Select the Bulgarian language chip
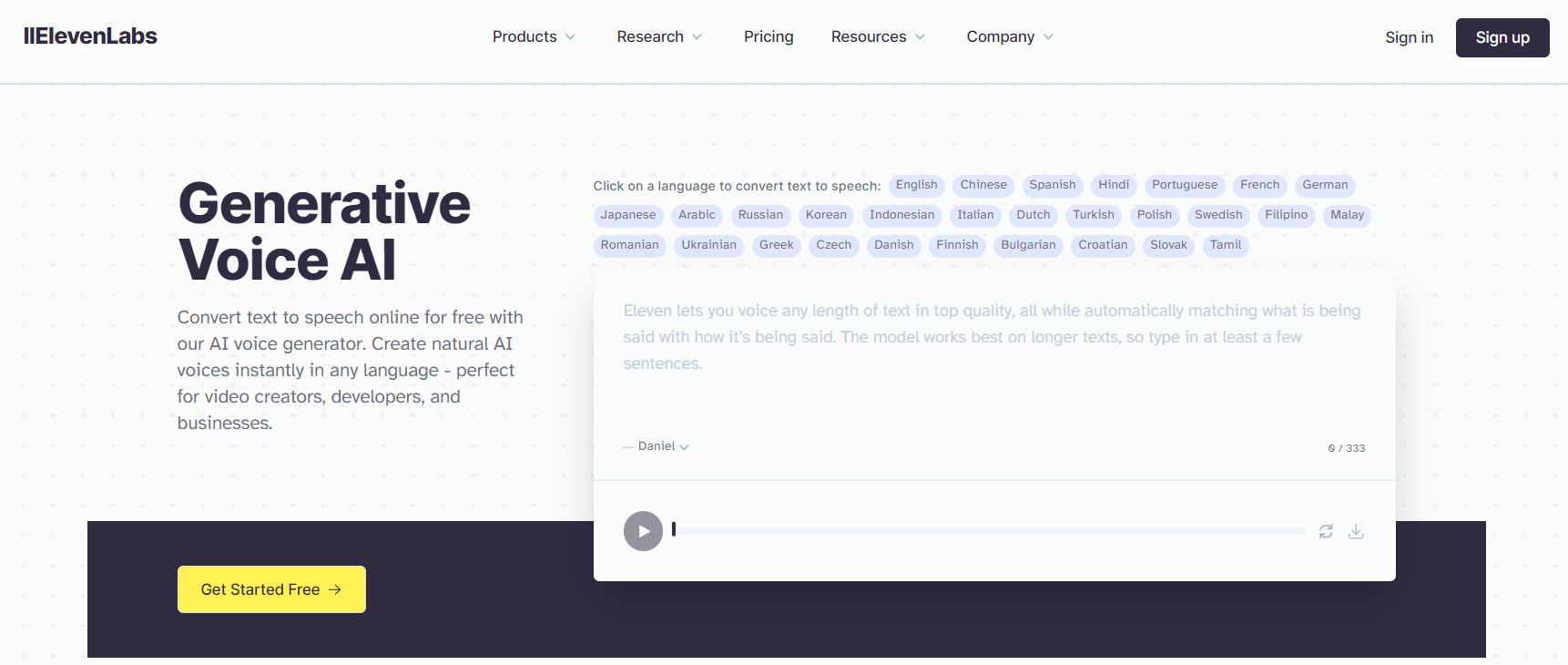1568x665 pixels. point(1028,245)
